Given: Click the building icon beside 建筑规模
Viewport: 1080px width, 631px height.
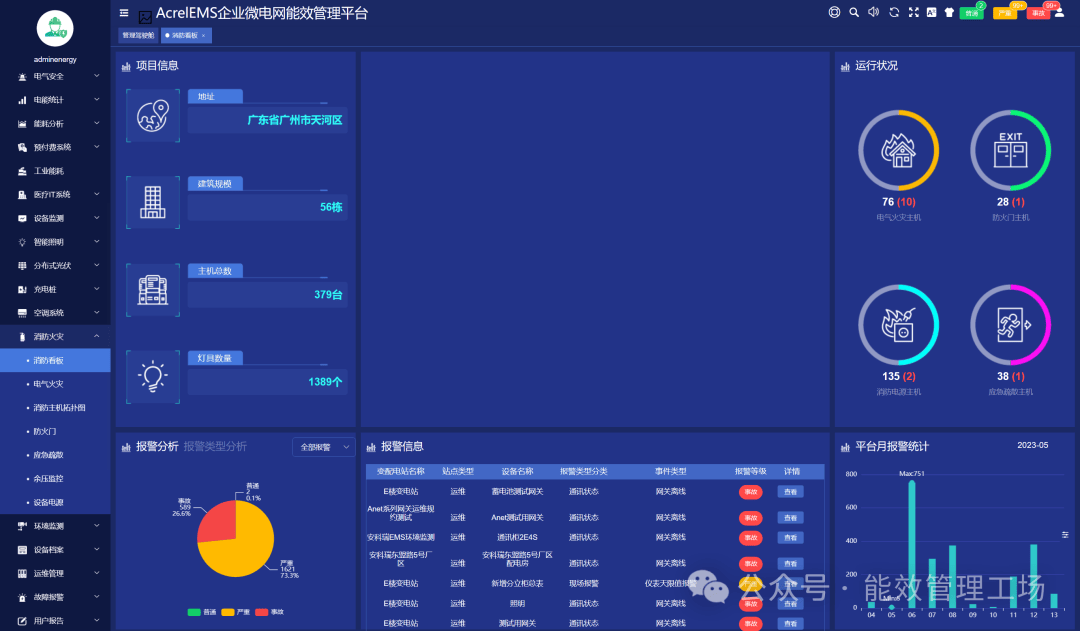Looking at the screenshot, I should pos(153,203).
